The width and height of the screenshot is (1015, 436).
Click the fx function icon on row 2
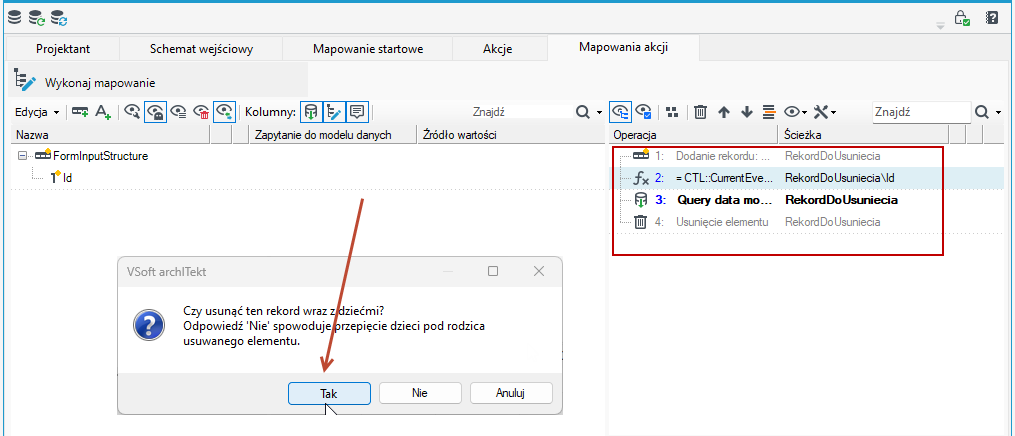click(x=640, y=178)
